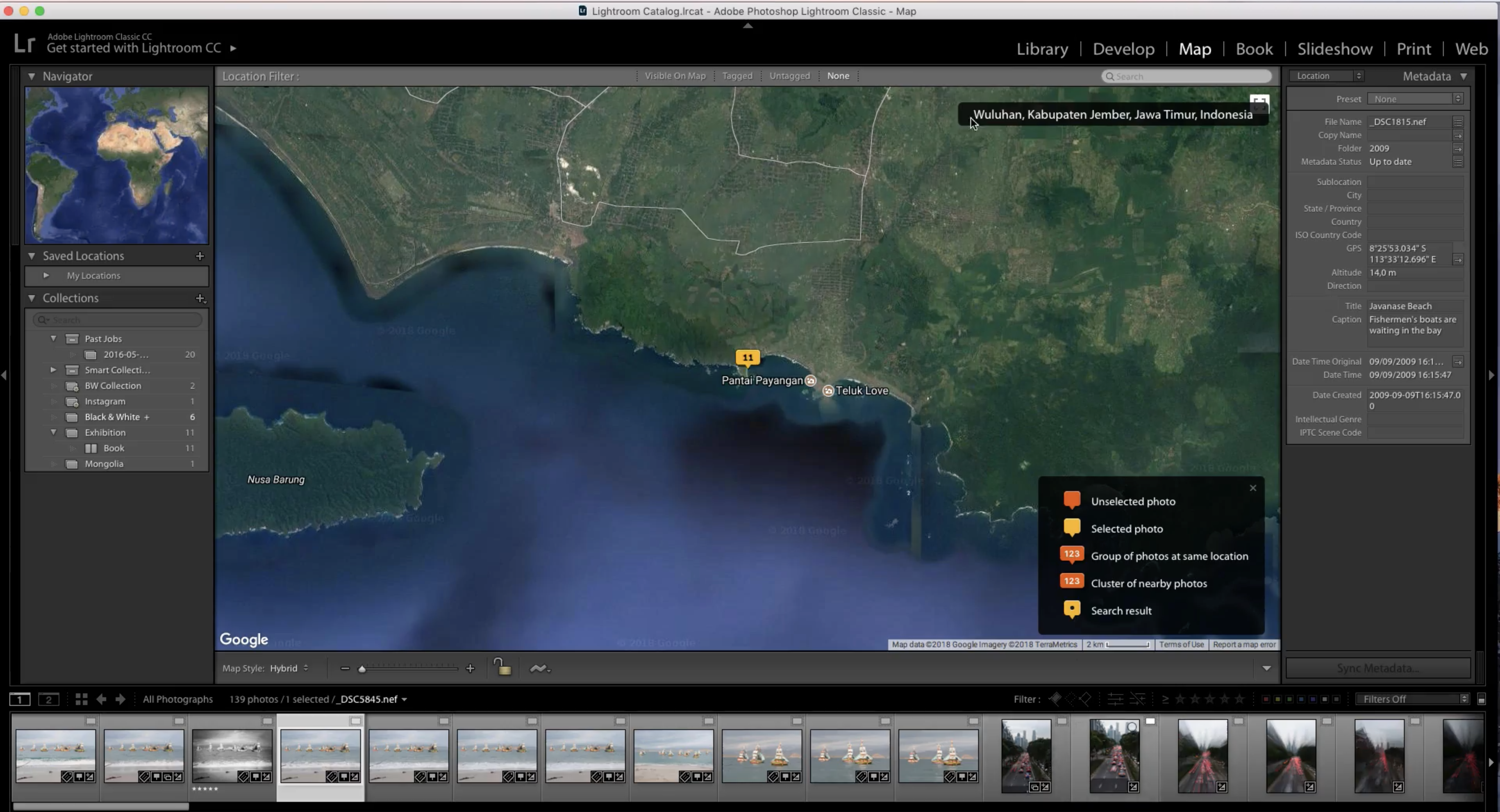The height and width of the screenshot is (812, 1500).
Task: Click the edited photos filter sliders icon
Action: [x=1115, y=699]
